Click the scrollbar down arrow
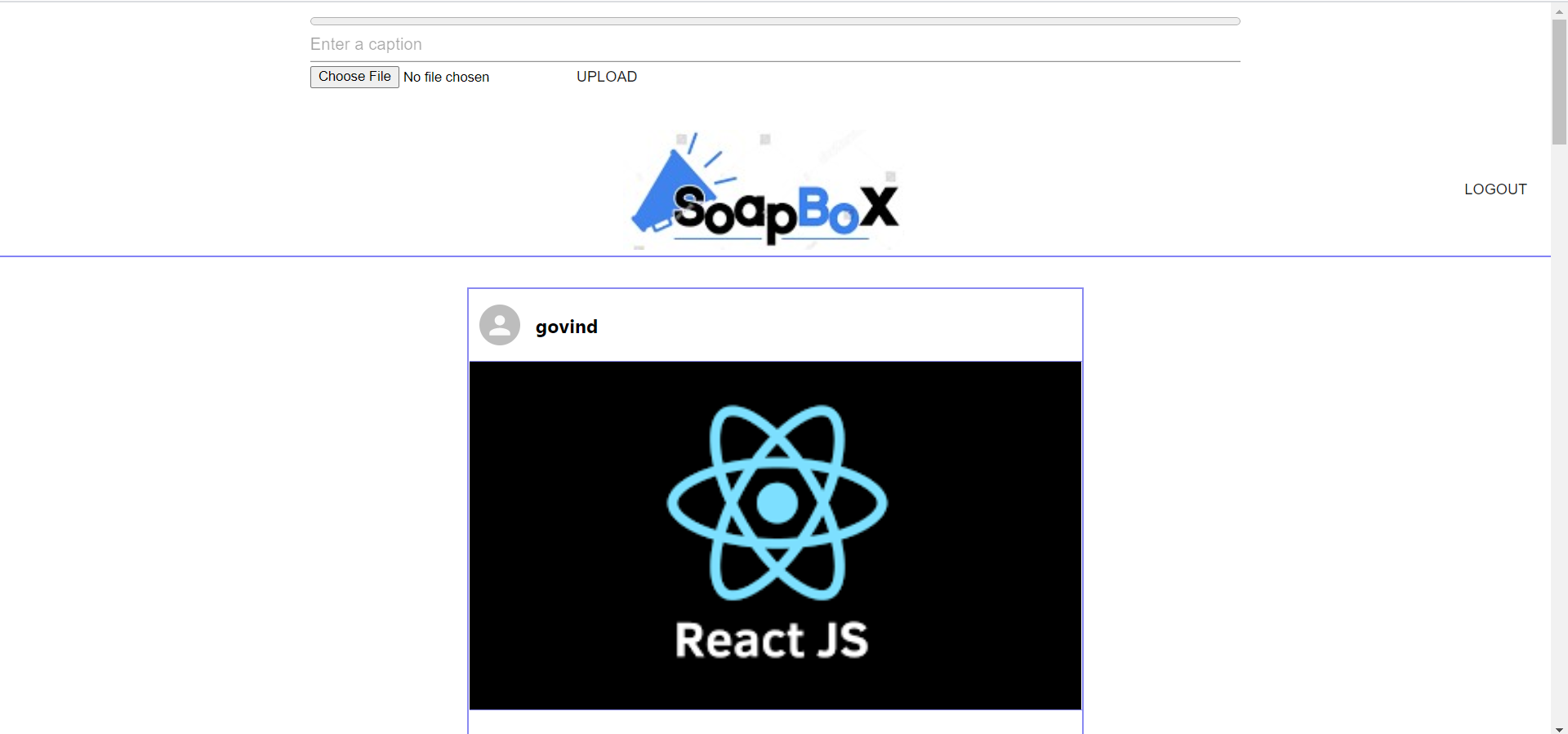The width and height of the screenshot is (1568, 734). pos(1559,729)
